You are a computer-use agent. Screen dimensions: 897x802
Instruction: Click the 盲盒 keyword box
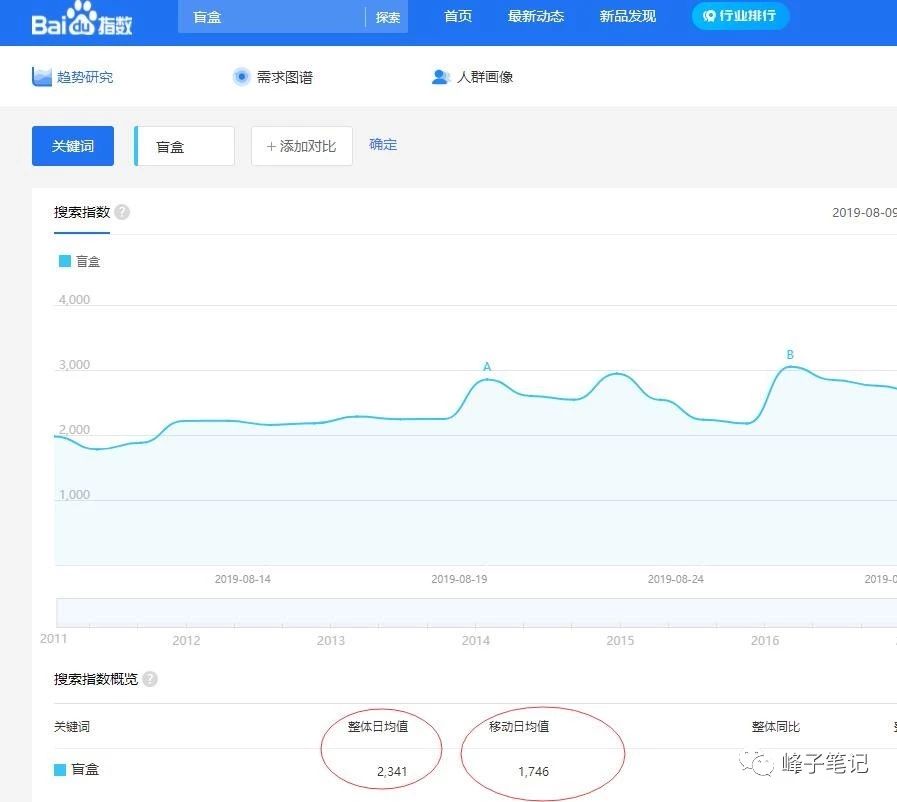point(184,146)
